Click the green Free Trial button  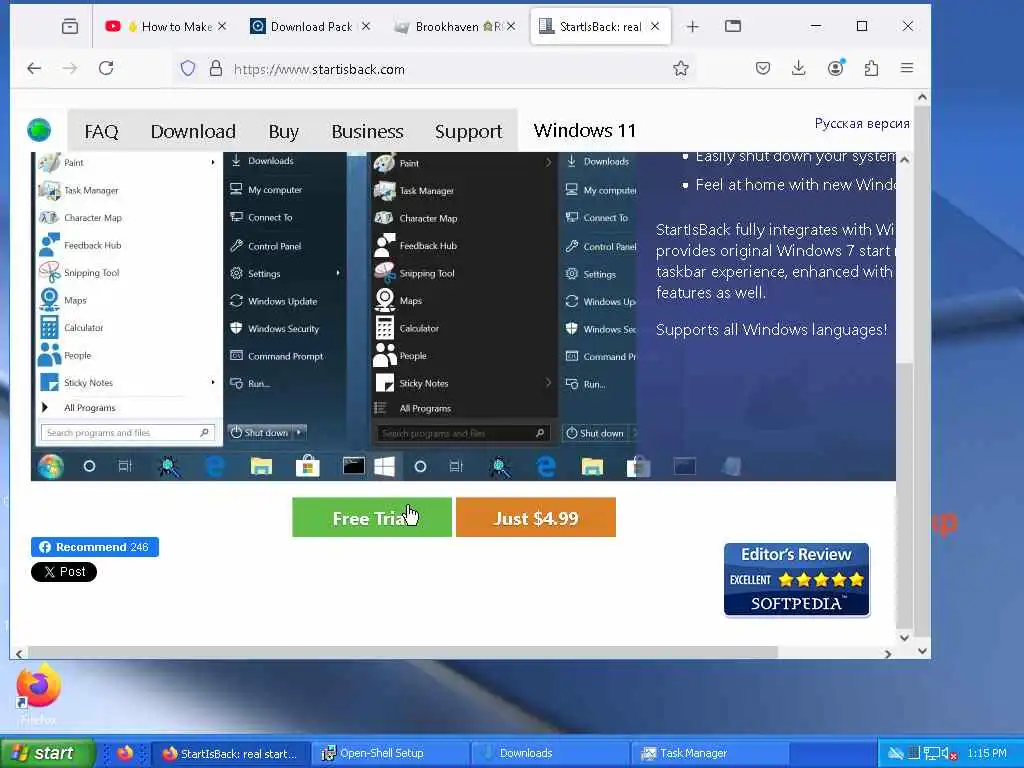point(372,517)
